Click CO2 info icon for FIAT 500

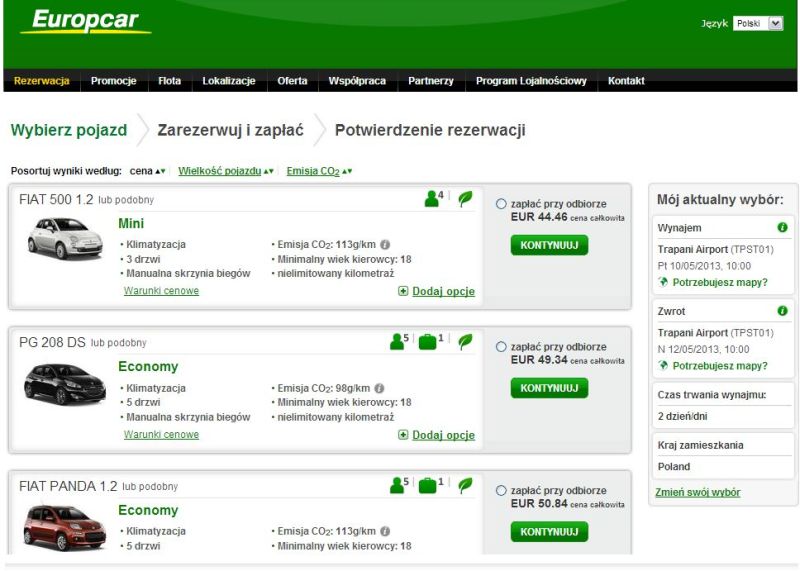[x=385, y=244]
